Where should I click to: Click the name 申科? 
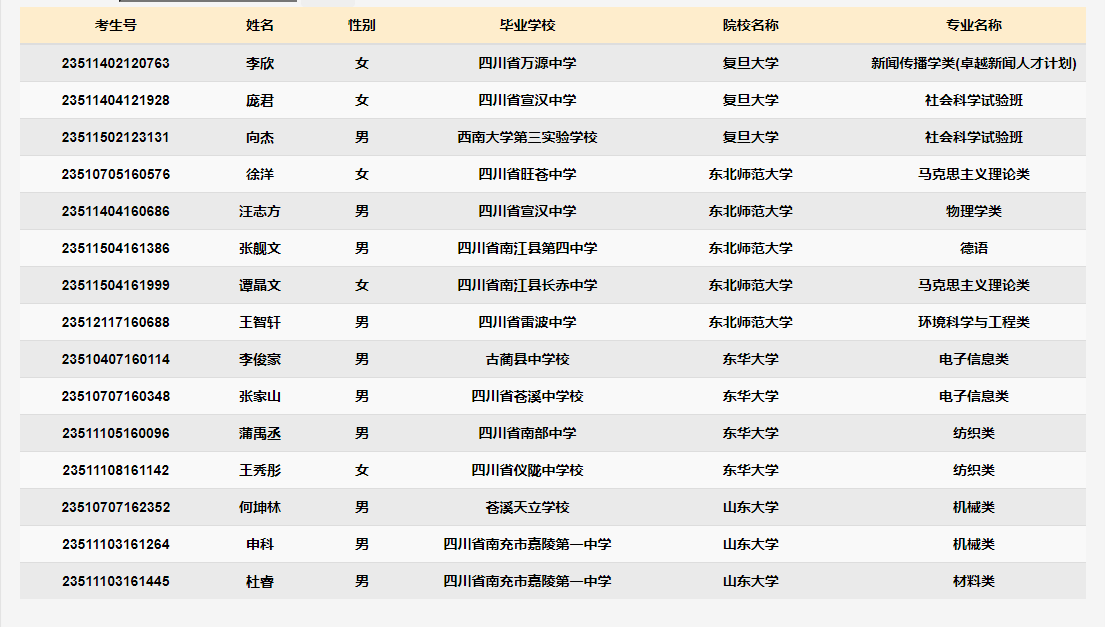coord(259,544)
